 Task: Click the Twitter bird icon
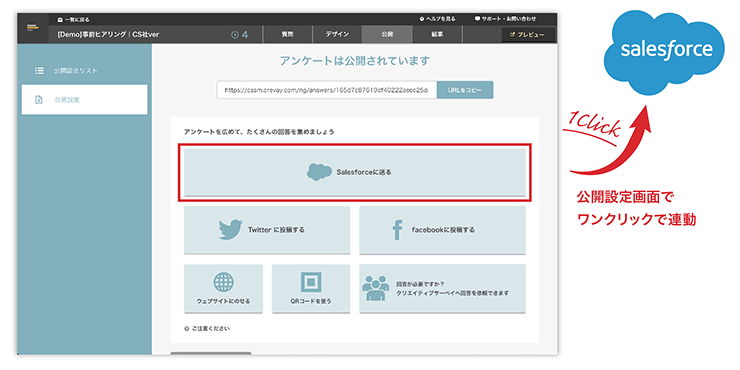point(231,229)
